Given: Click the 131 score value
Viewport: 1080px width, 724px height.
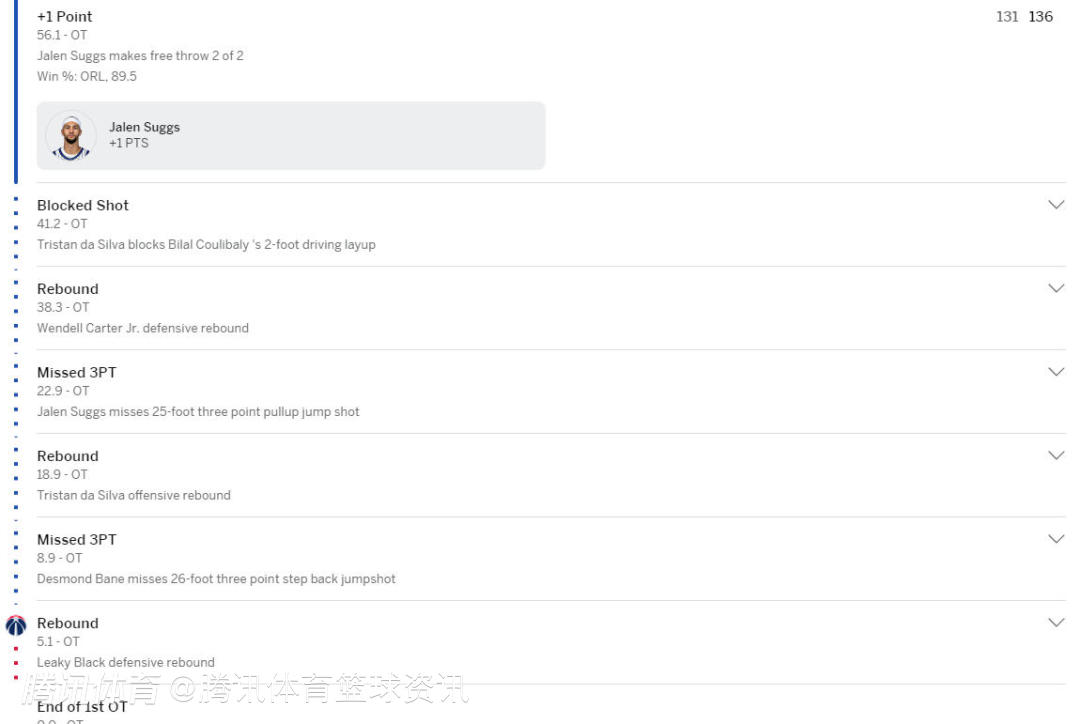Looking at the screenshot, I should (1007, 17).
